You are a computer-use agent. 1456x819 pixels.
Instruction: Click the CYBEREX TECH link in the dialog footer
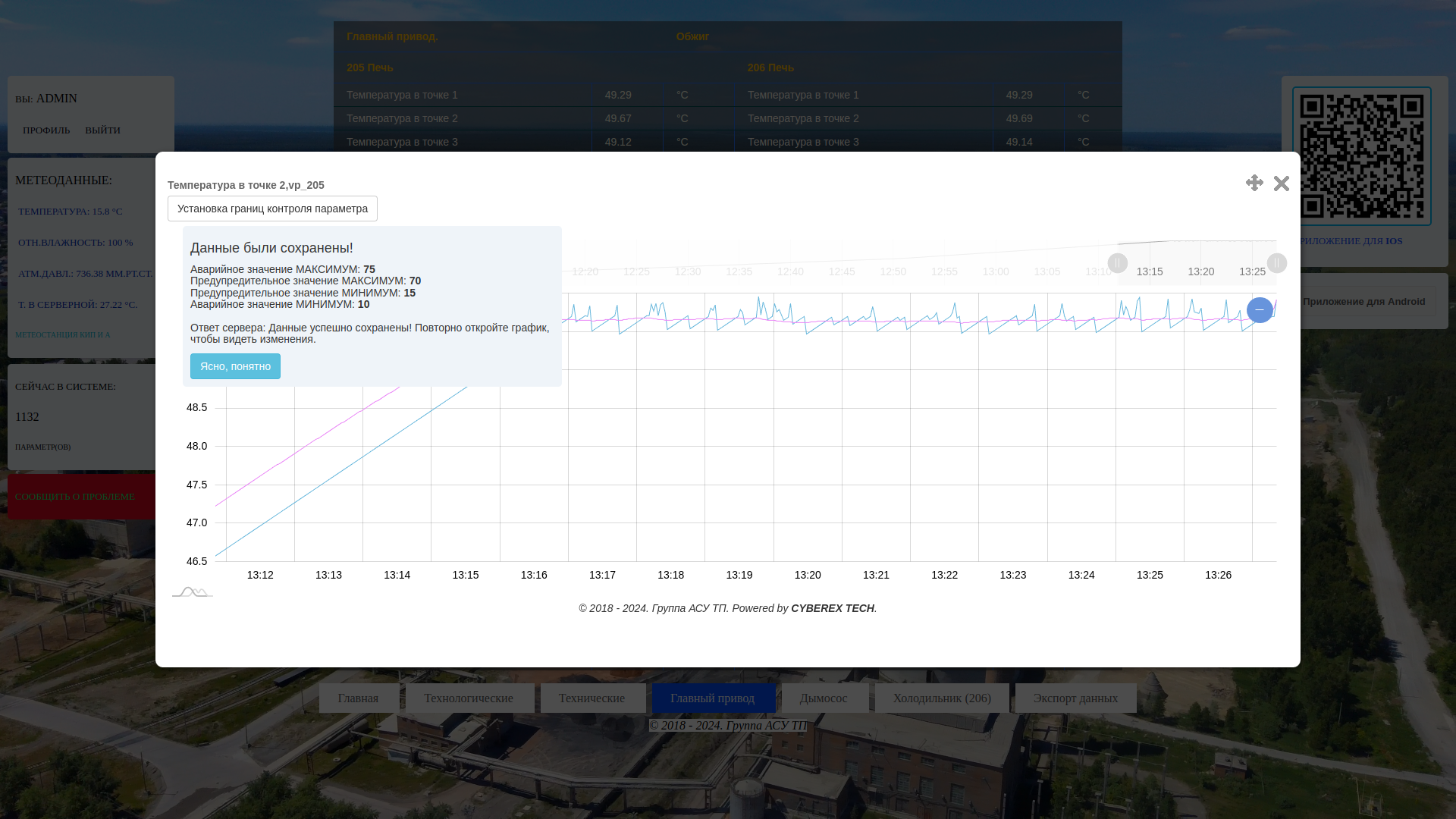click(x=833, y=608)
